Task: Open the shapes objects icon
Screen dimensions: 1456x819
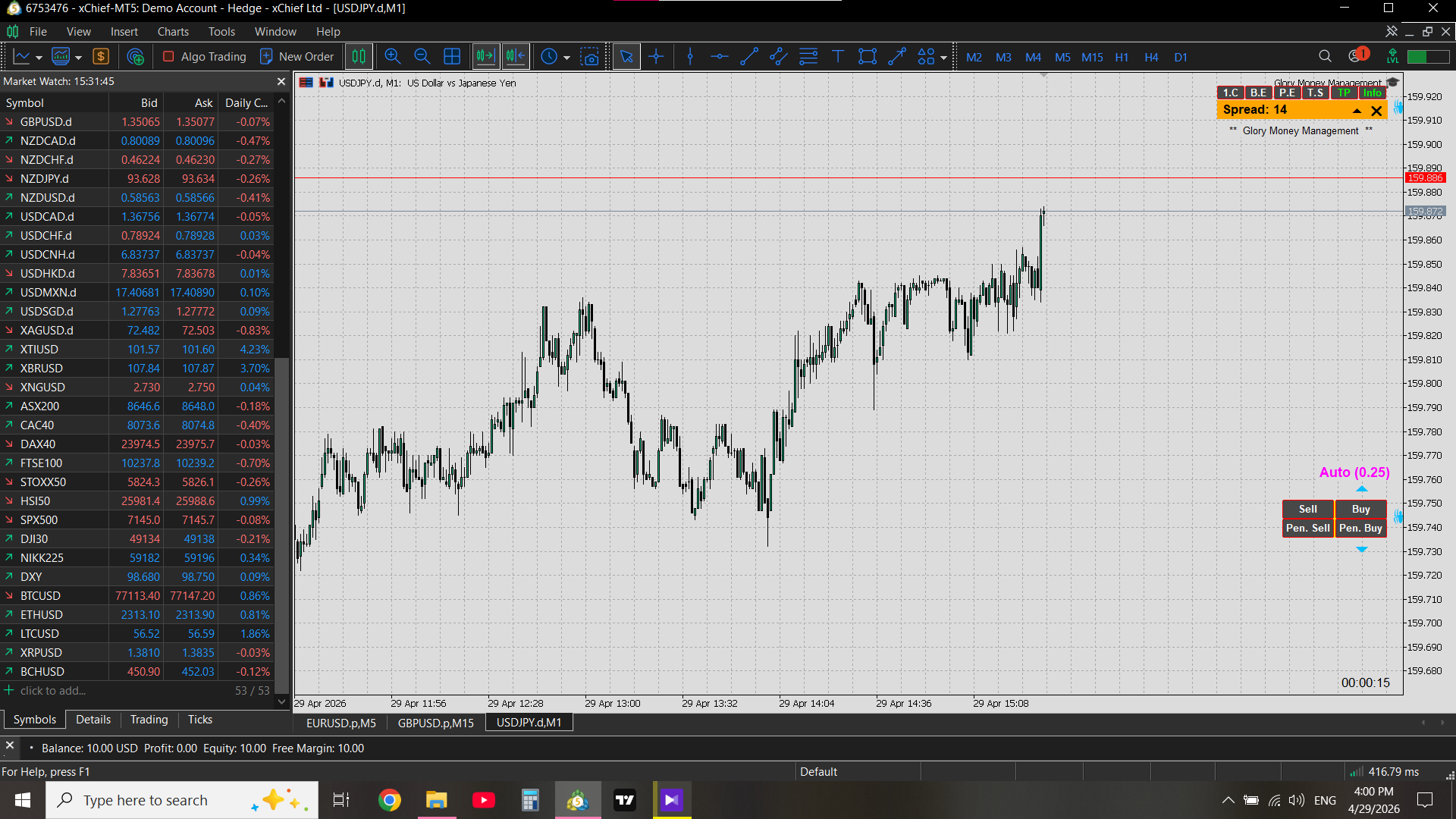Action: pos(926,57)
